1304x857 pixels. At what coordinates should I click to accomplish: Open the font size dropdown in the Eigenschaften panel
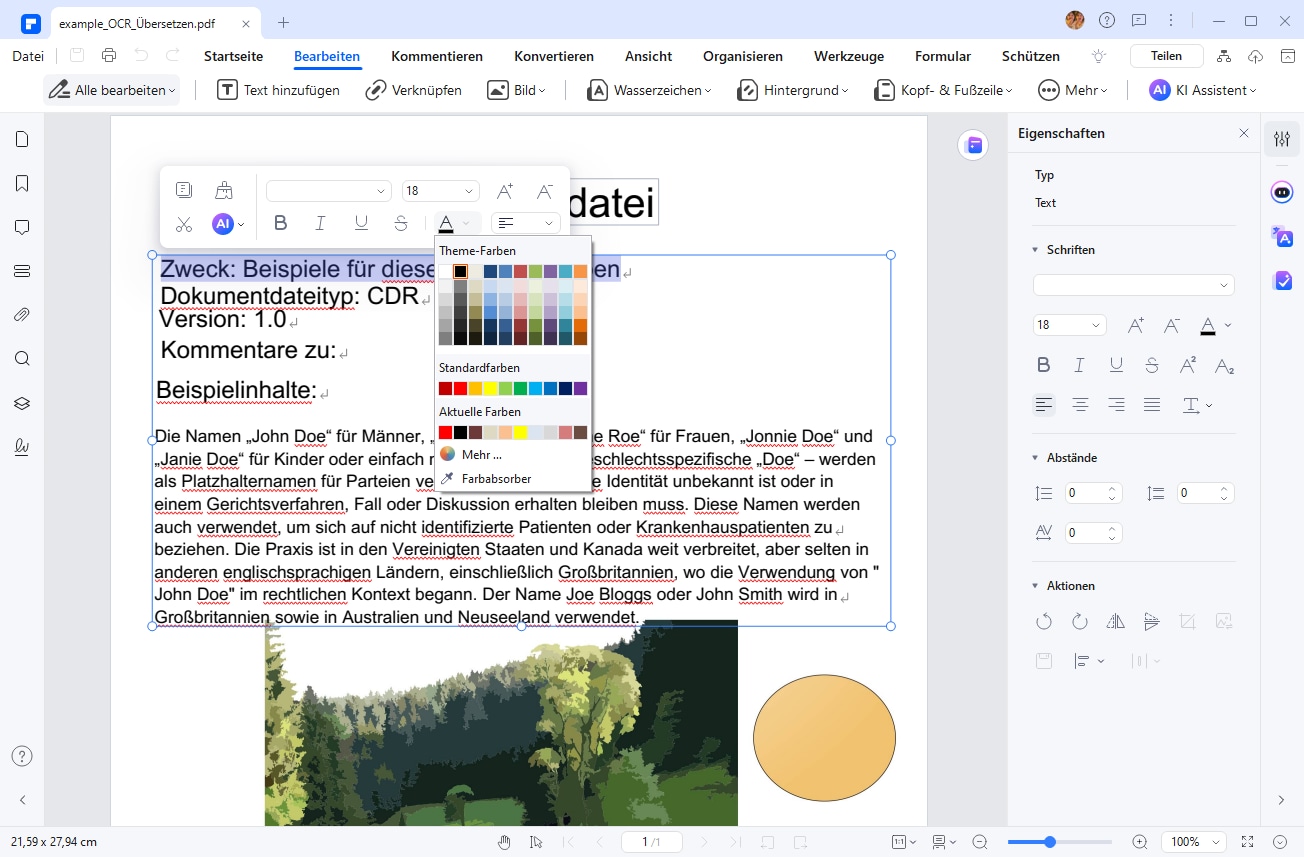tap(1069, 325)
